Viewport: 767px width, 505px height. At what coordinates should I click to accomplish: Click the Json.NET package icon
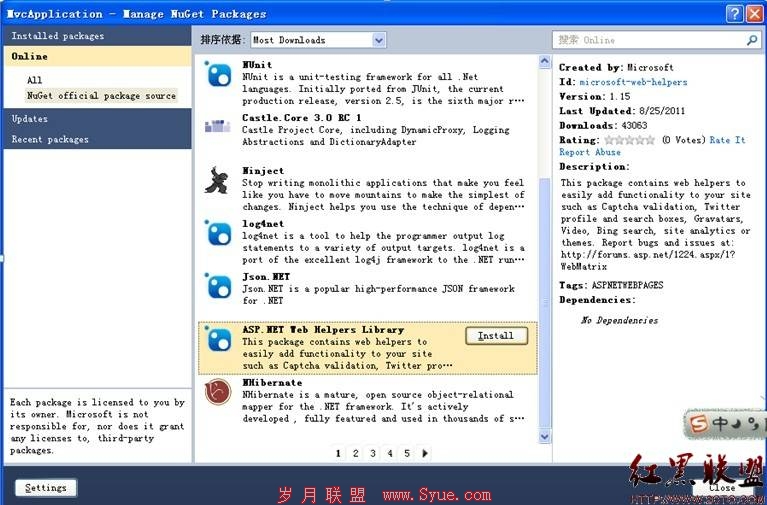point(218,286)
